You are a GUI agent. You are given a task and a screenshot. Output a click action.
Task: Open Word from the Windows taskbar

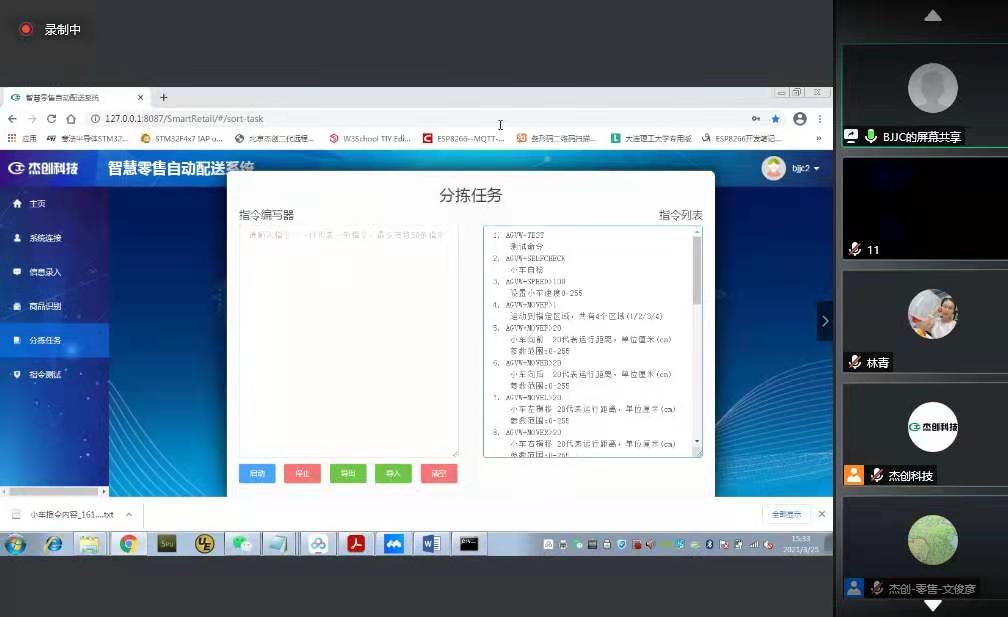click(431, 544)
